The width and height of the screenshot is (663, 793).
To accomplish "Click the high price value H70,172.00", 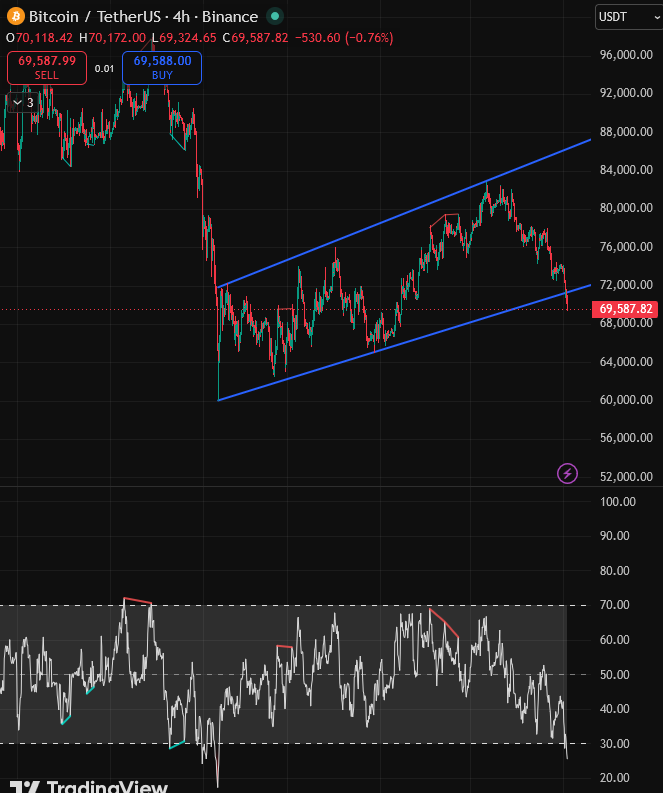I will (112, 38).
